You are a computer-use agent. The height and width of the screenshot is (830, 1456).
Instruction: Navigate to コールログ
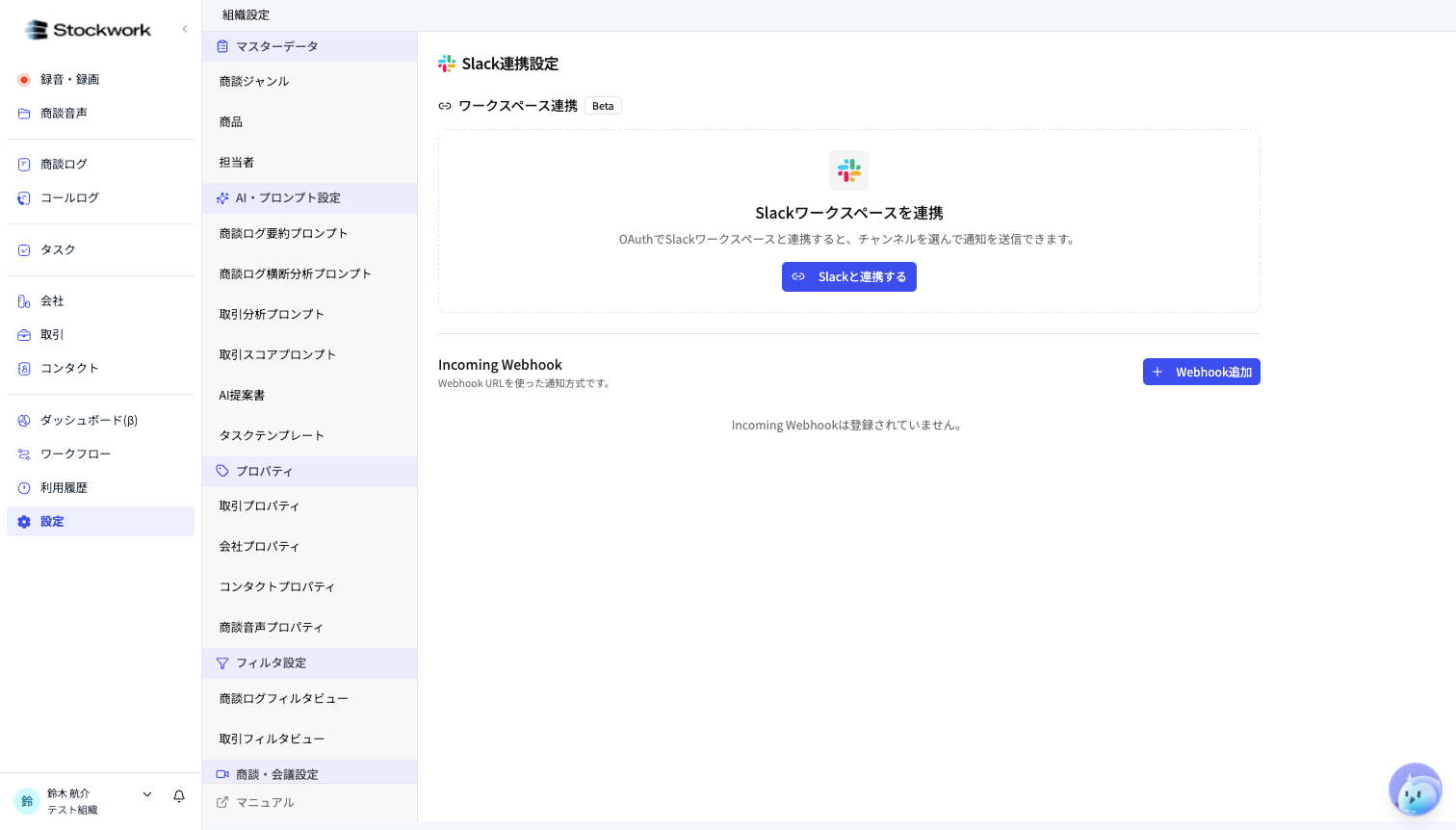point(100,198)
